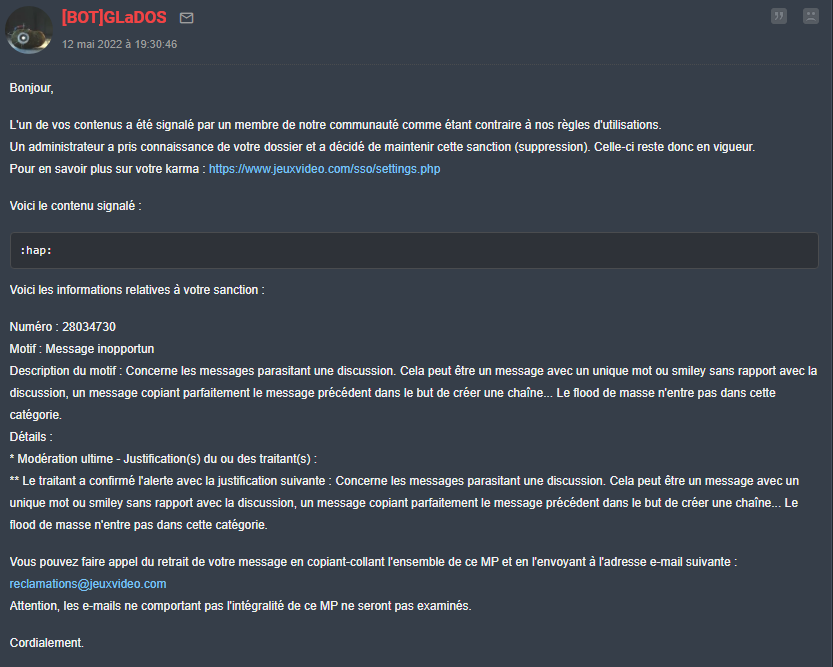Click the 12 mai 2022 timestamp
The width and height of the screenshot is (833, 667).
pos(120,44)
